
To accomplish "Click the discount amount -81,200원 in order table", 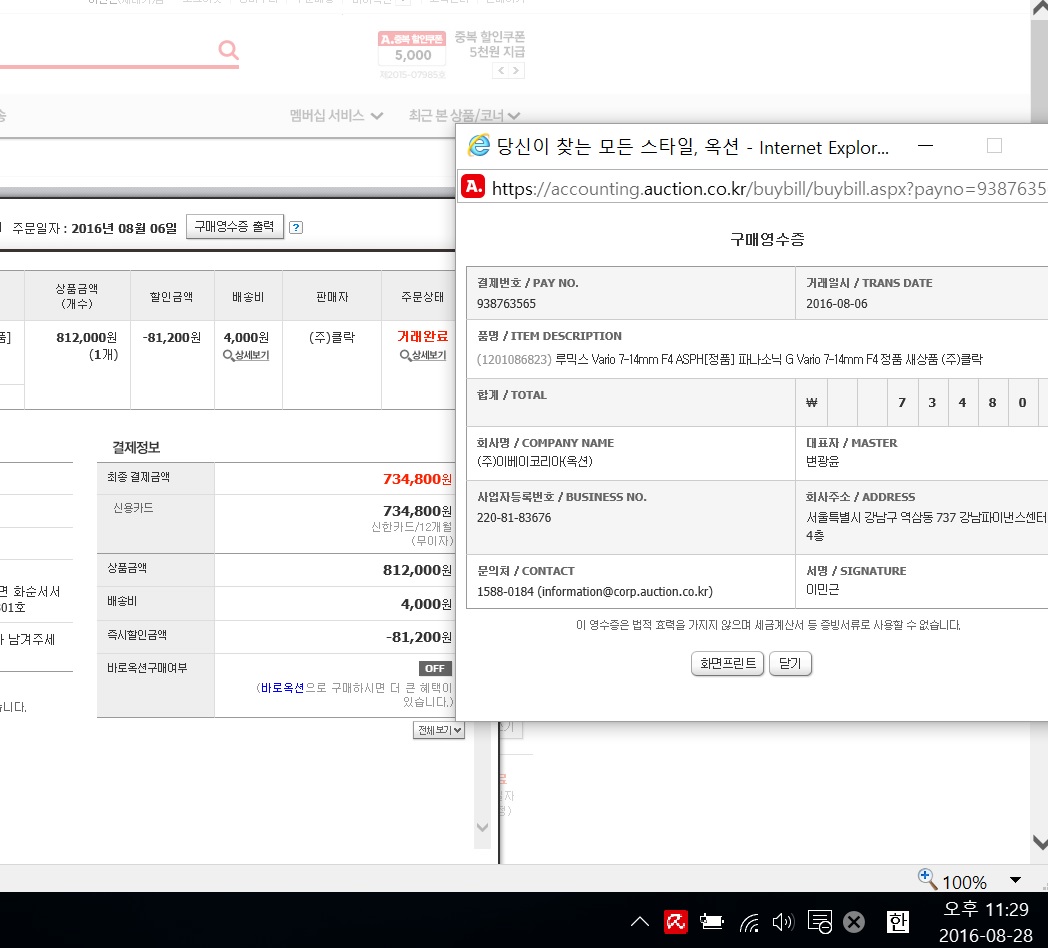I will pos(172,337).
